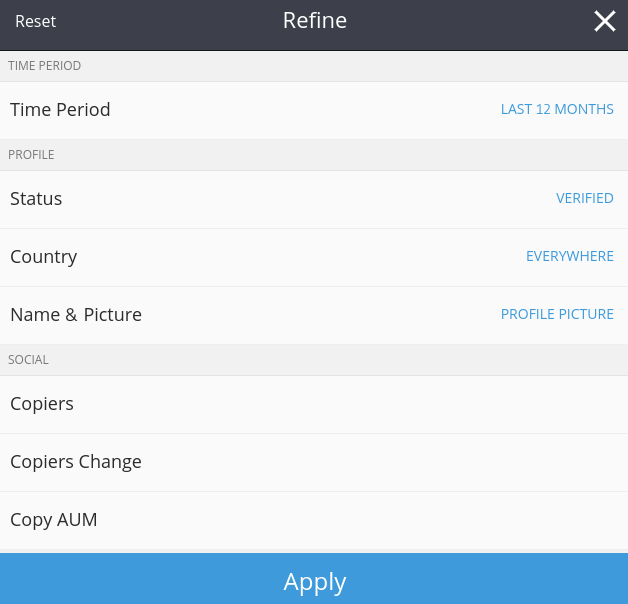Change the PROFILE PICTURE setting value
Image resolution: width=628 pixels, height=604 pixels.
tap(557, 314)
